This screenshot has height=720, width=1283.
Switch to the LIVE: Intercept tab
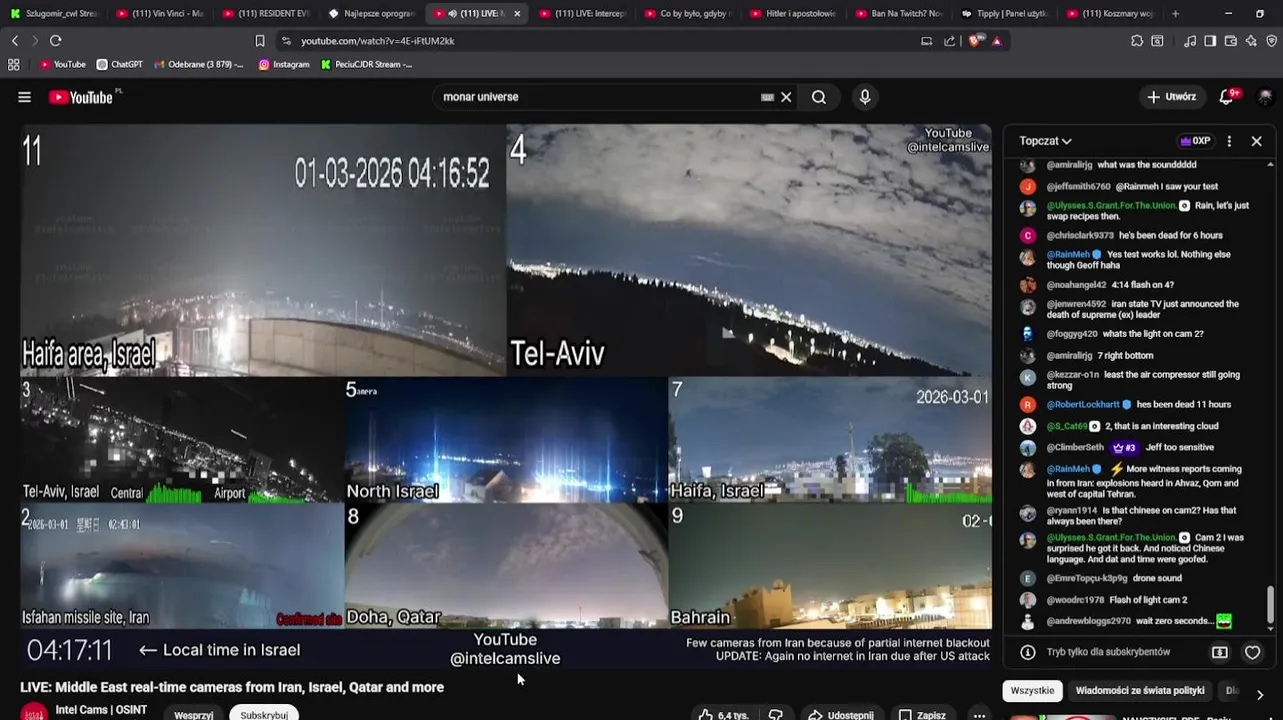pyautogui.click(x=583, y=14)
